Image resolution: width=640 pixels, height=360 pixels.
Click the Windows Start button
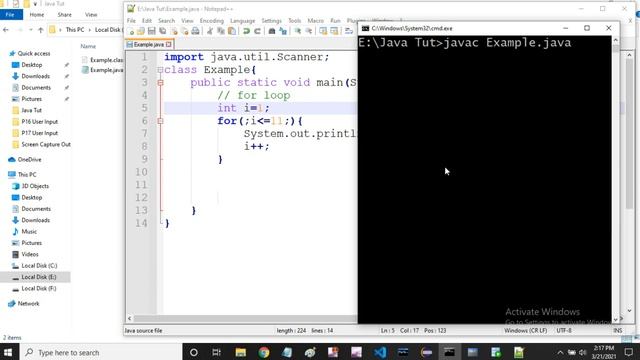(8, 352)
